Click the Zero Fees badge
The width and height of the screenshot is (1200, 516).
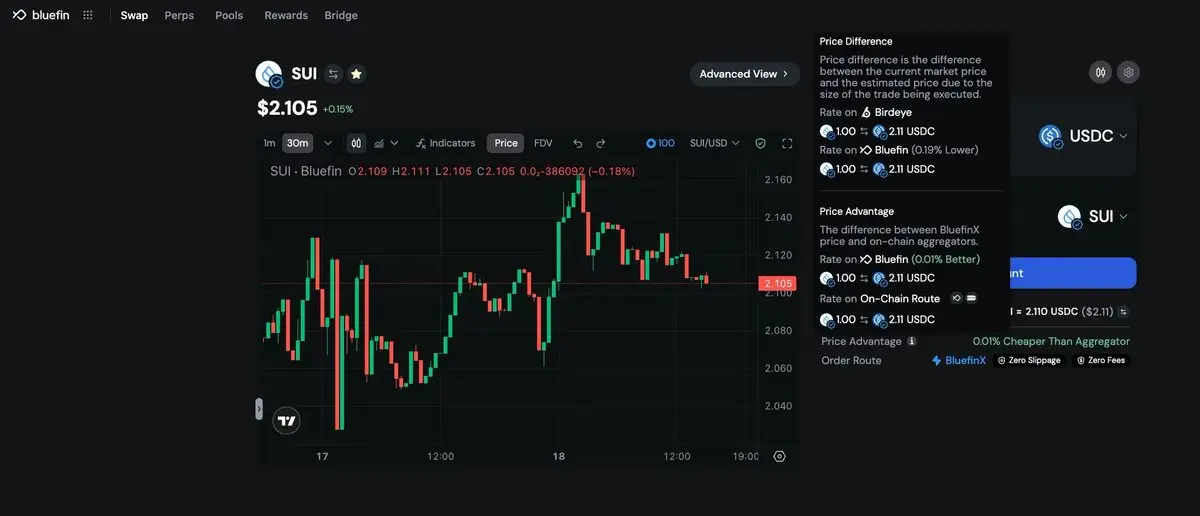tap(1102, 360)
